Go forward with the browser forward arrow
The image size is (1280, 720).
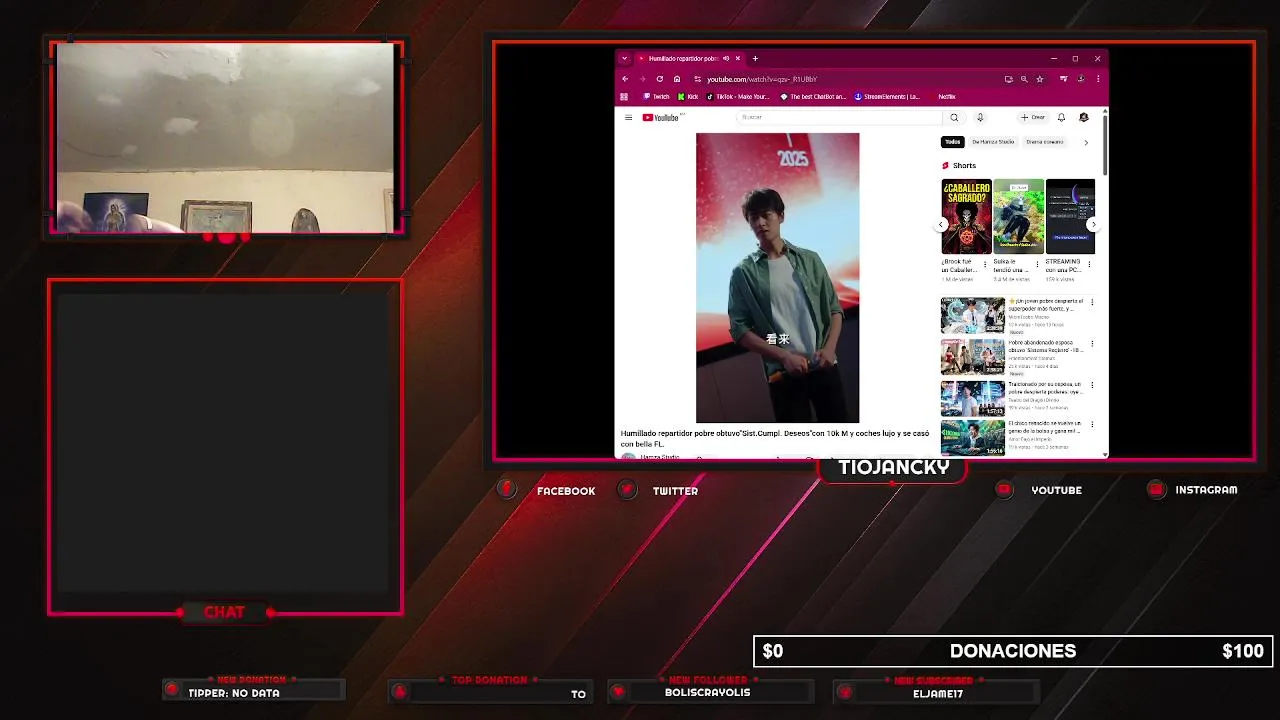(642, 79)
